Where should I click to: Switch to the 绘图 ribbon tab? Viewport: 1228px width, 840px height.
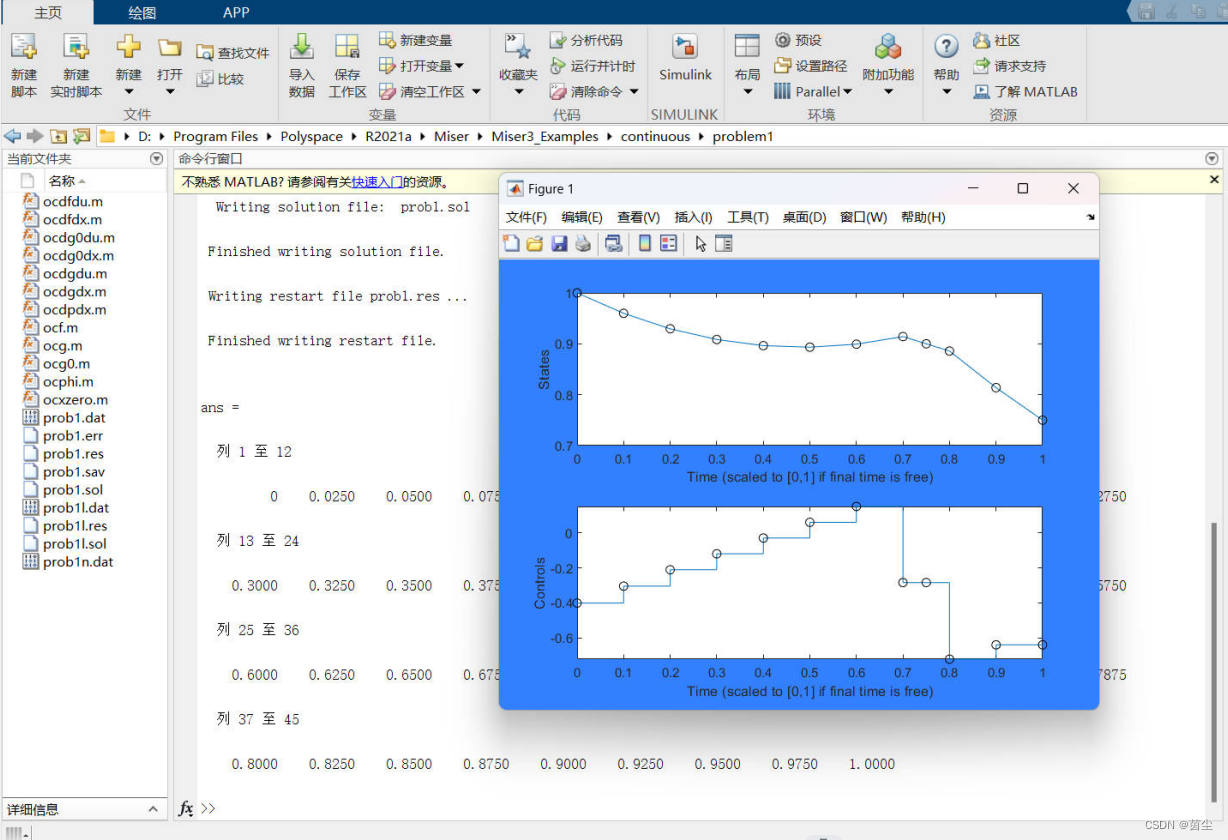coord(140,13)
